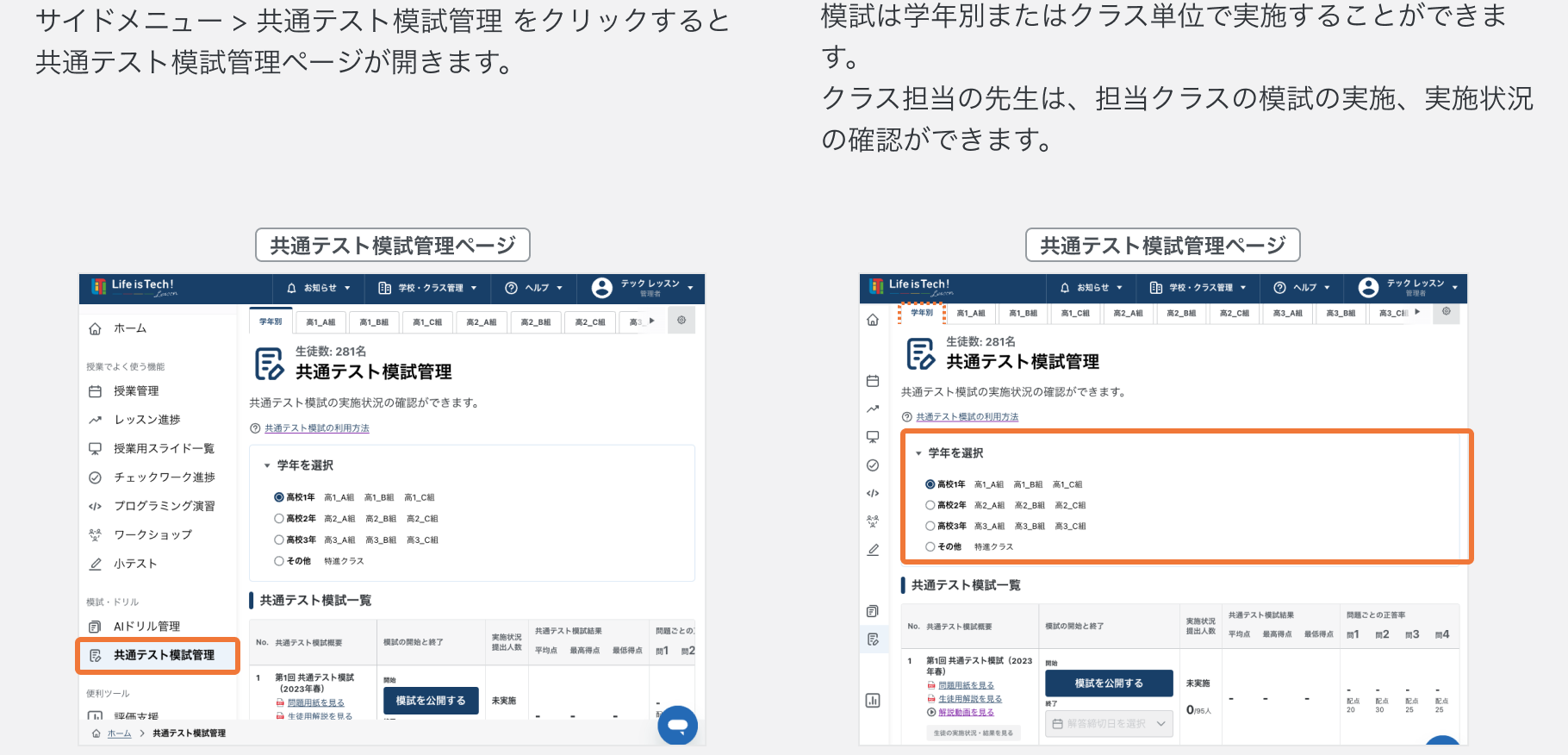Select 高校1年 radio in the left screenshot

(x=279, y=497)
